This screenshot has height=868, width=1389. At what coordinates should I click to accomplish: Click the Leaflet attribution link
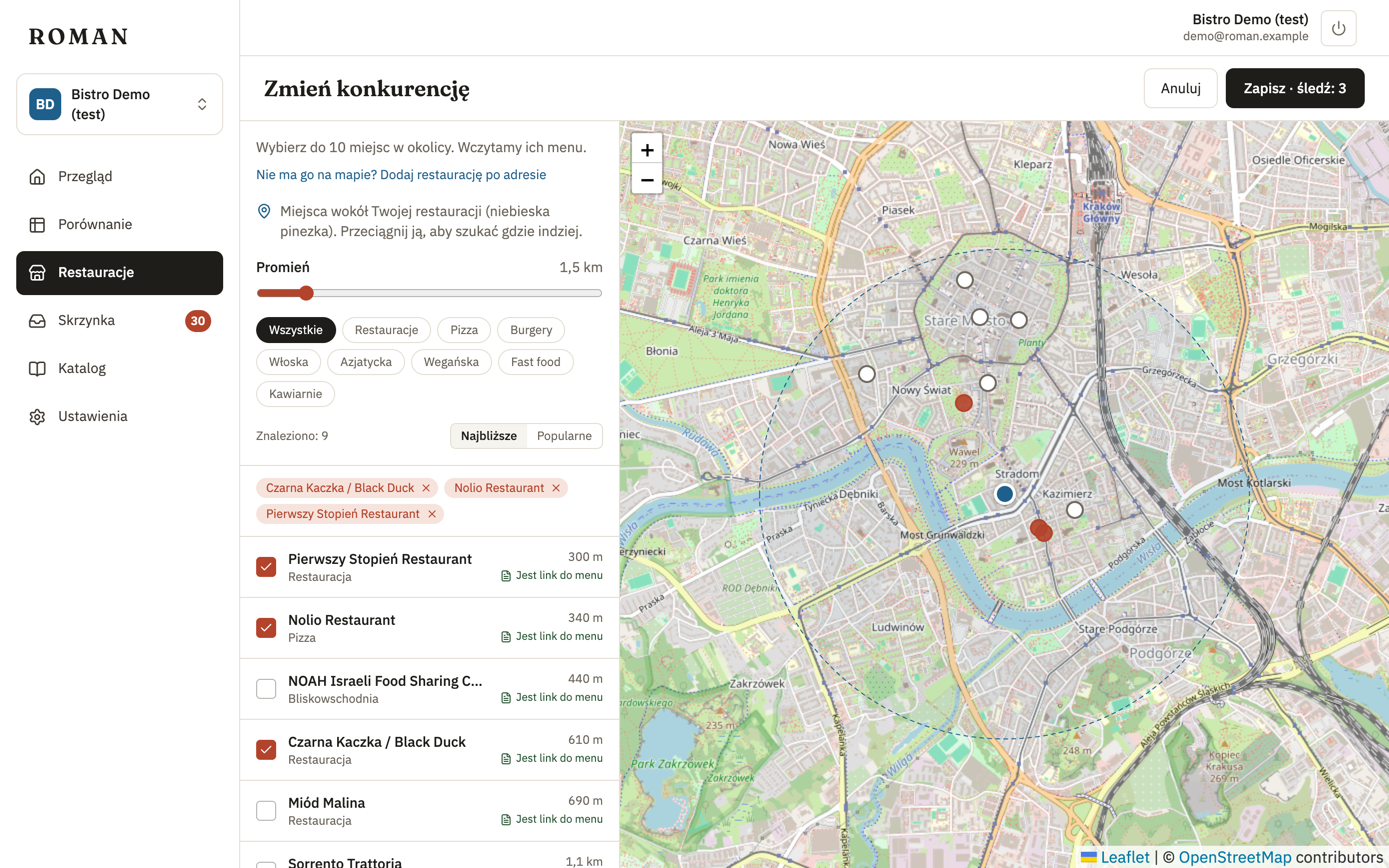[1115, 857]
